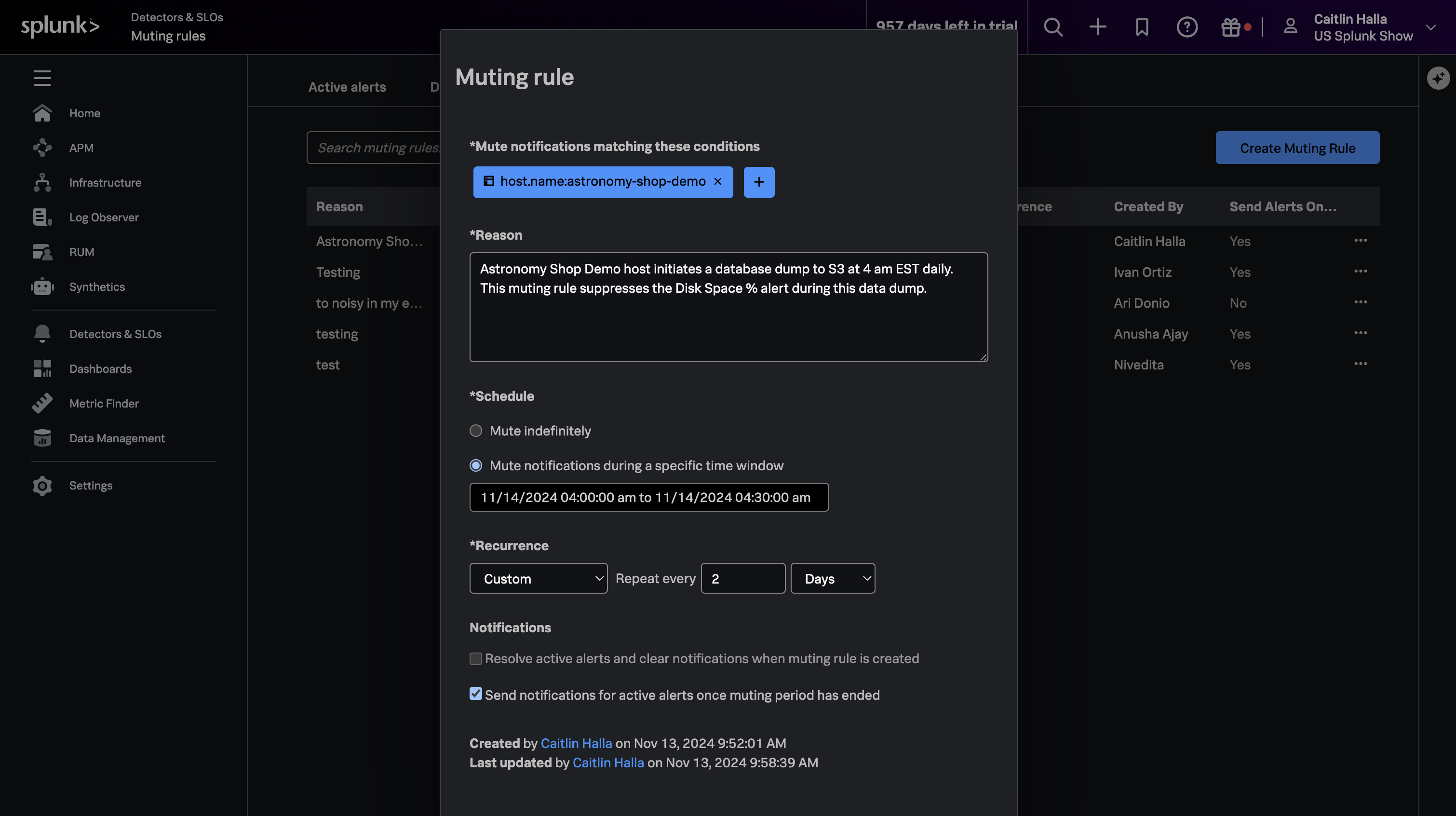Click the hamburger menu icon

coord(42,78)
